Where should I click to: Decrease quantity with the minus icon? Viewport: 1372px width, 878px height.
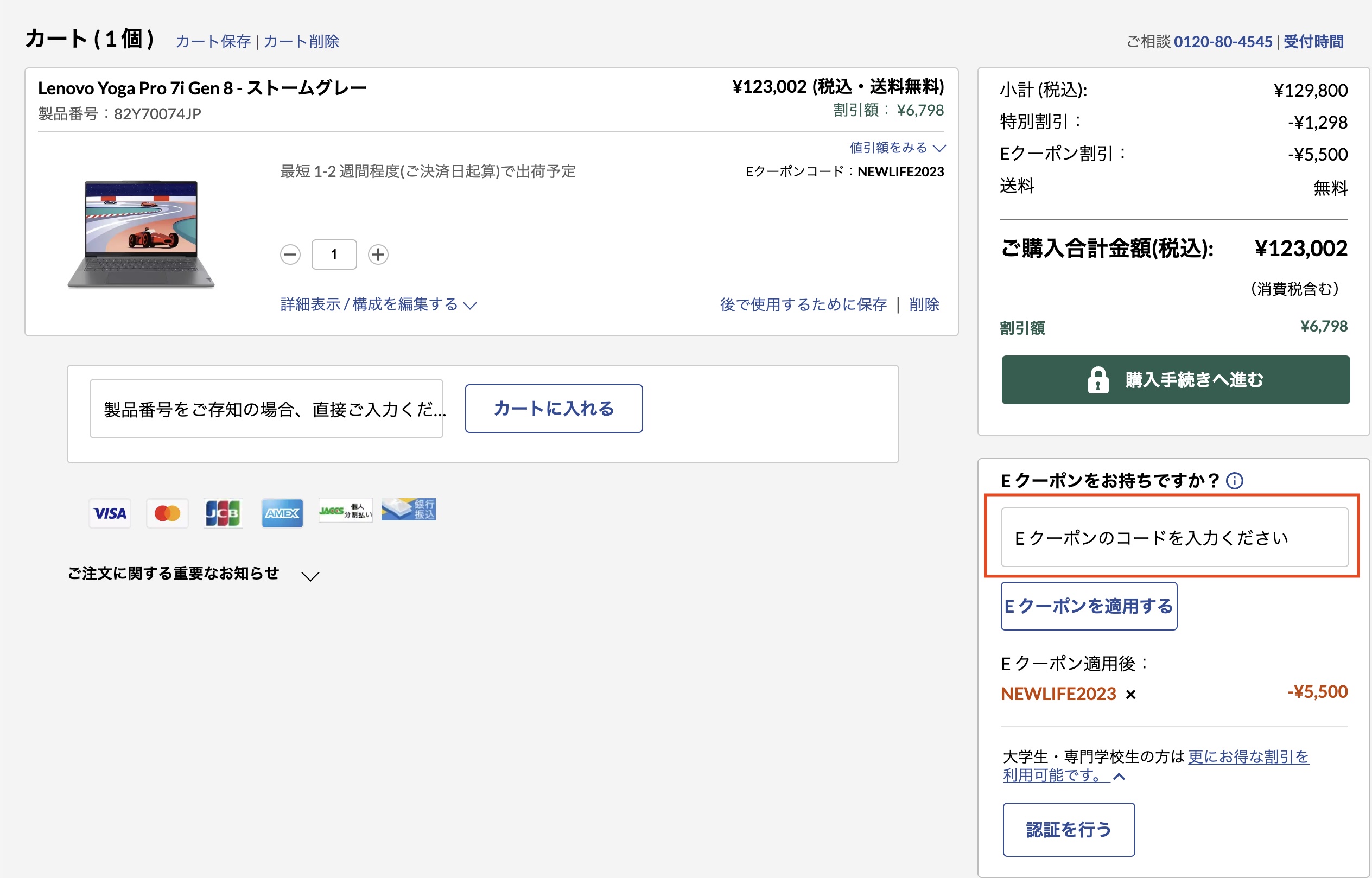(290, 255)
